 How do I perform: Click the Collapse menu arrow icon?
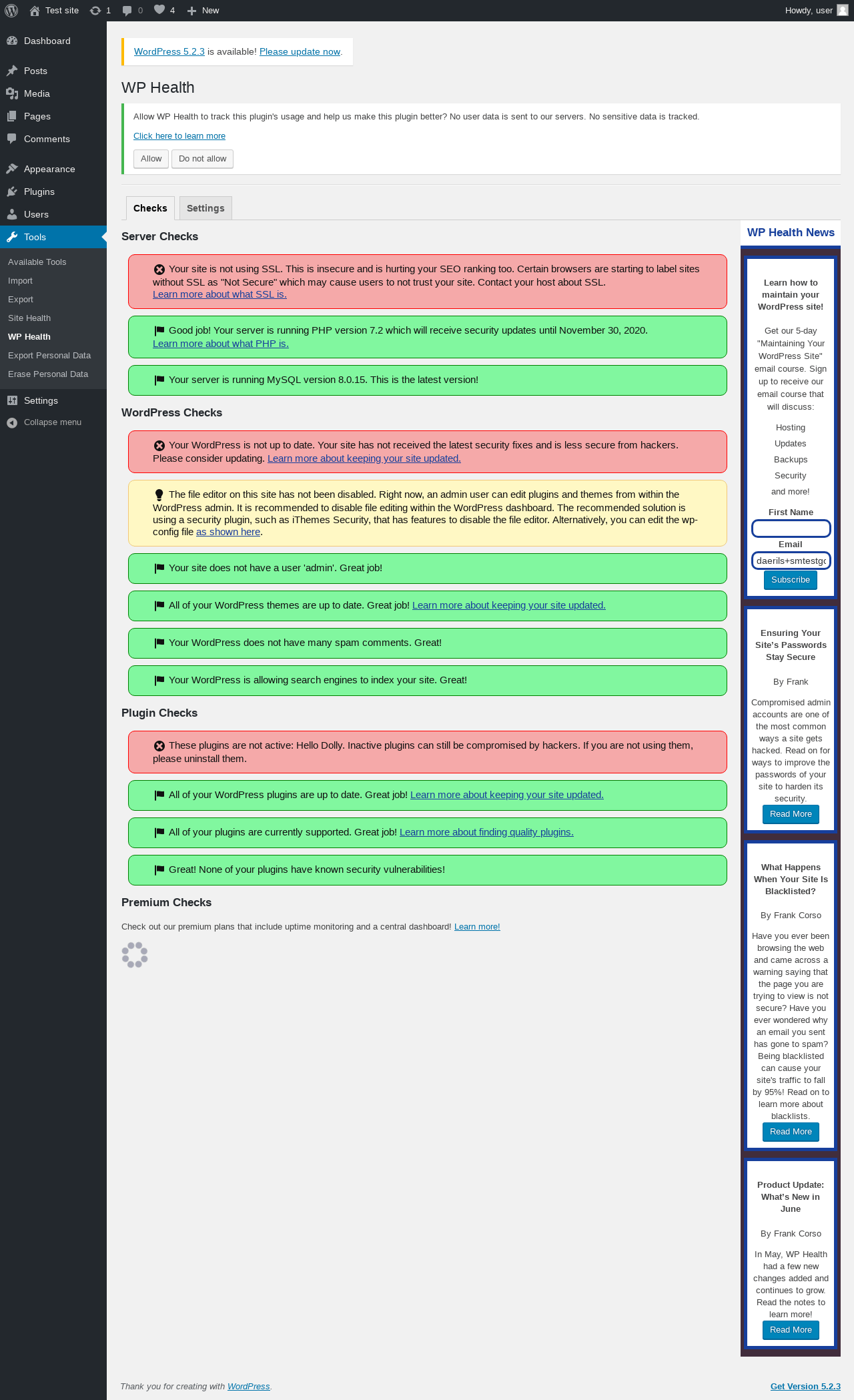[x=12, y=422]
